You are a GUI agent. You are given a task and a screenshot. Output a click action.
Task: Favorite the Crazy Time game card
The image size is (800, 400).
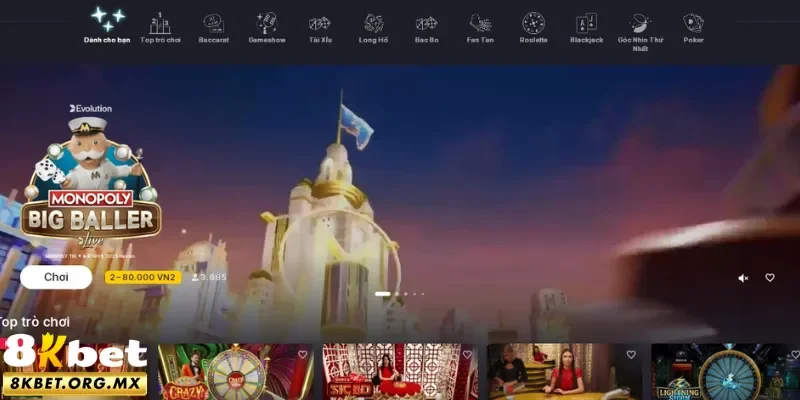tap(302, 355)
